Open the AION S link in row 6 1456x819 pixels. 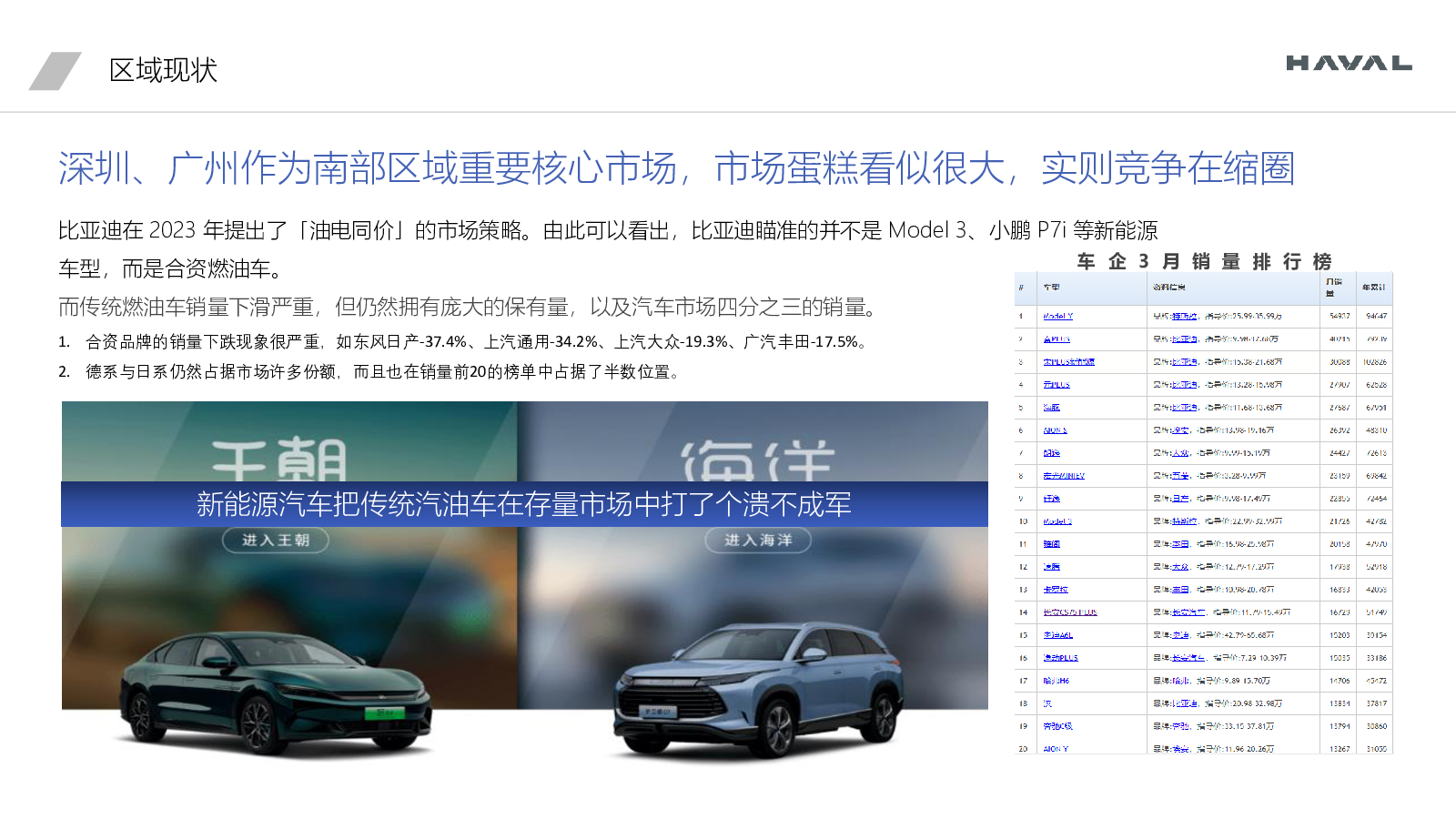(x=1055, y=430)
